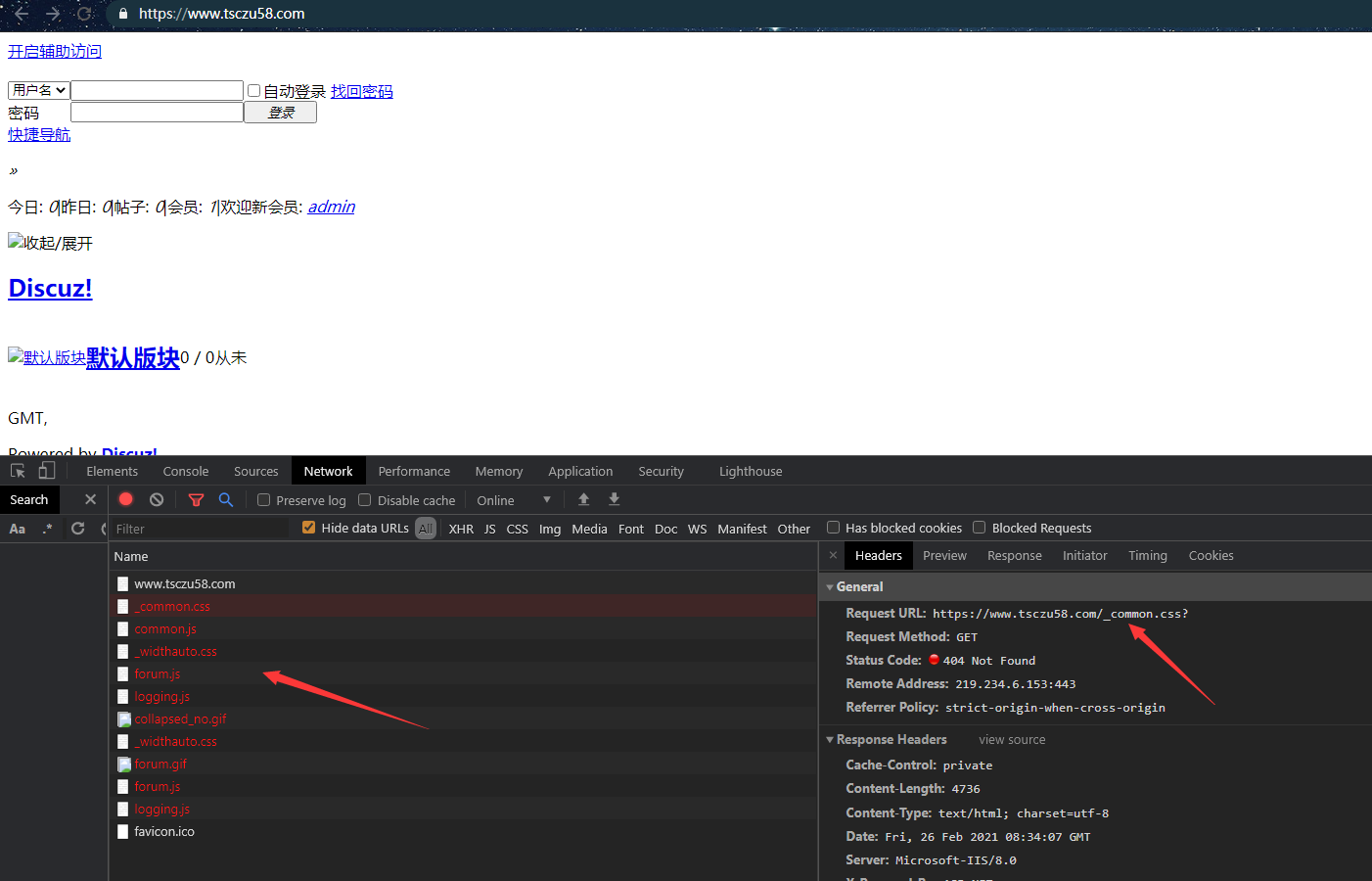Click the import HAR upload arrow
The height and width of the screenshot is (881, 1372).
583,499
